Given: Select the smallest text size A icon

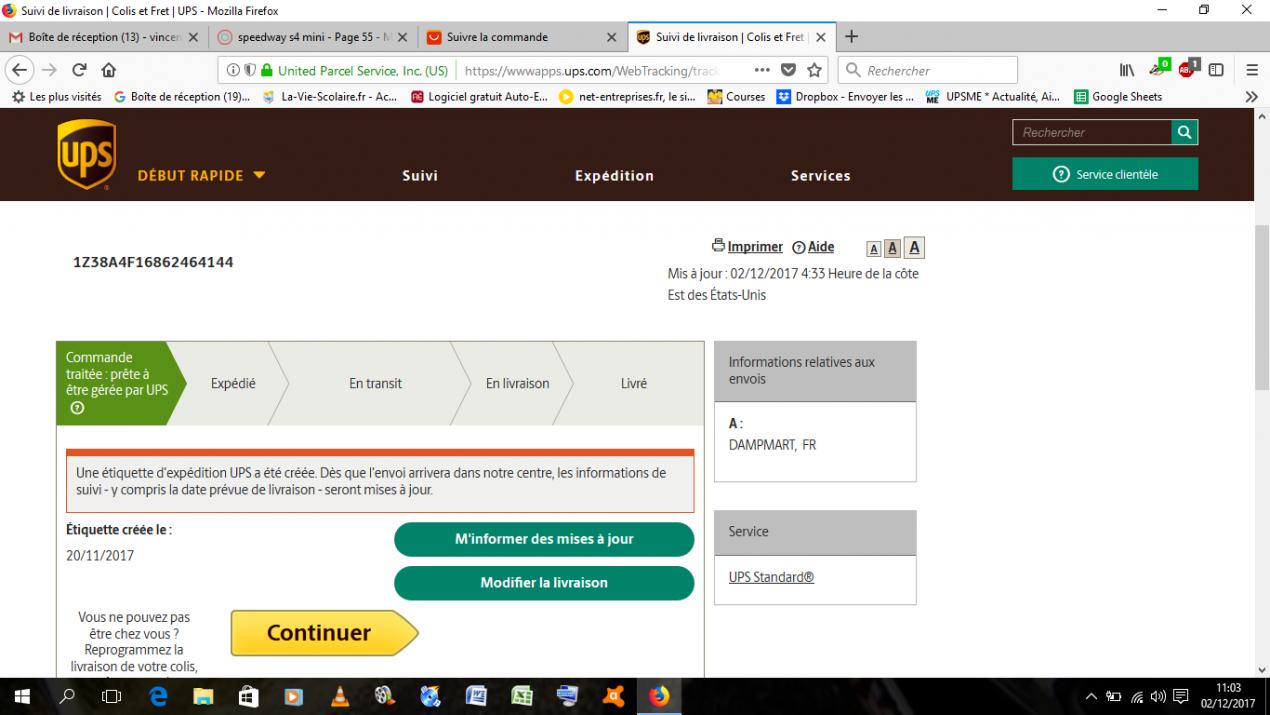Looking at the screenshot, I should [x=873, y=249].
